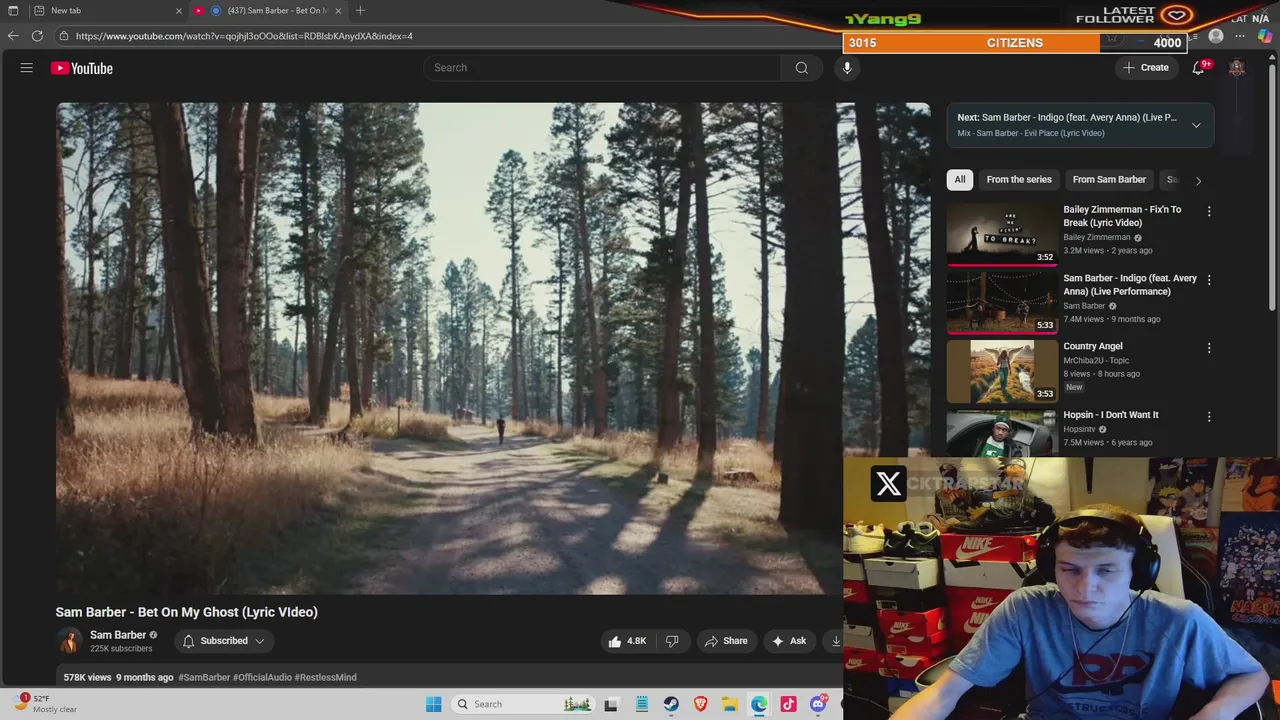
Task: Open the Indigo Live Performance thumbnail
Action: click(1002, 303)
